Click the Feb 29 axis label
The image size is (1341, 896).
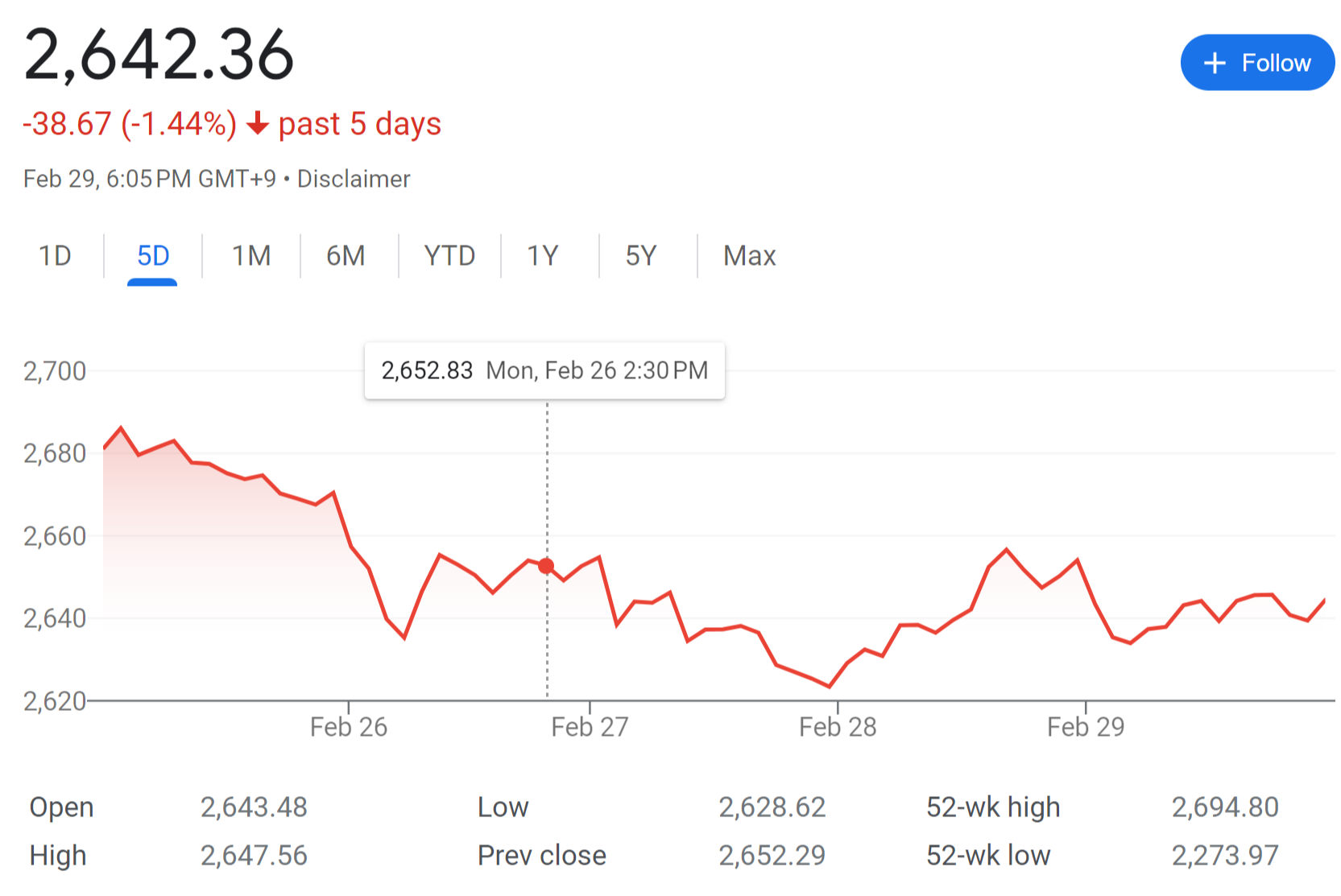point(1086,727)
